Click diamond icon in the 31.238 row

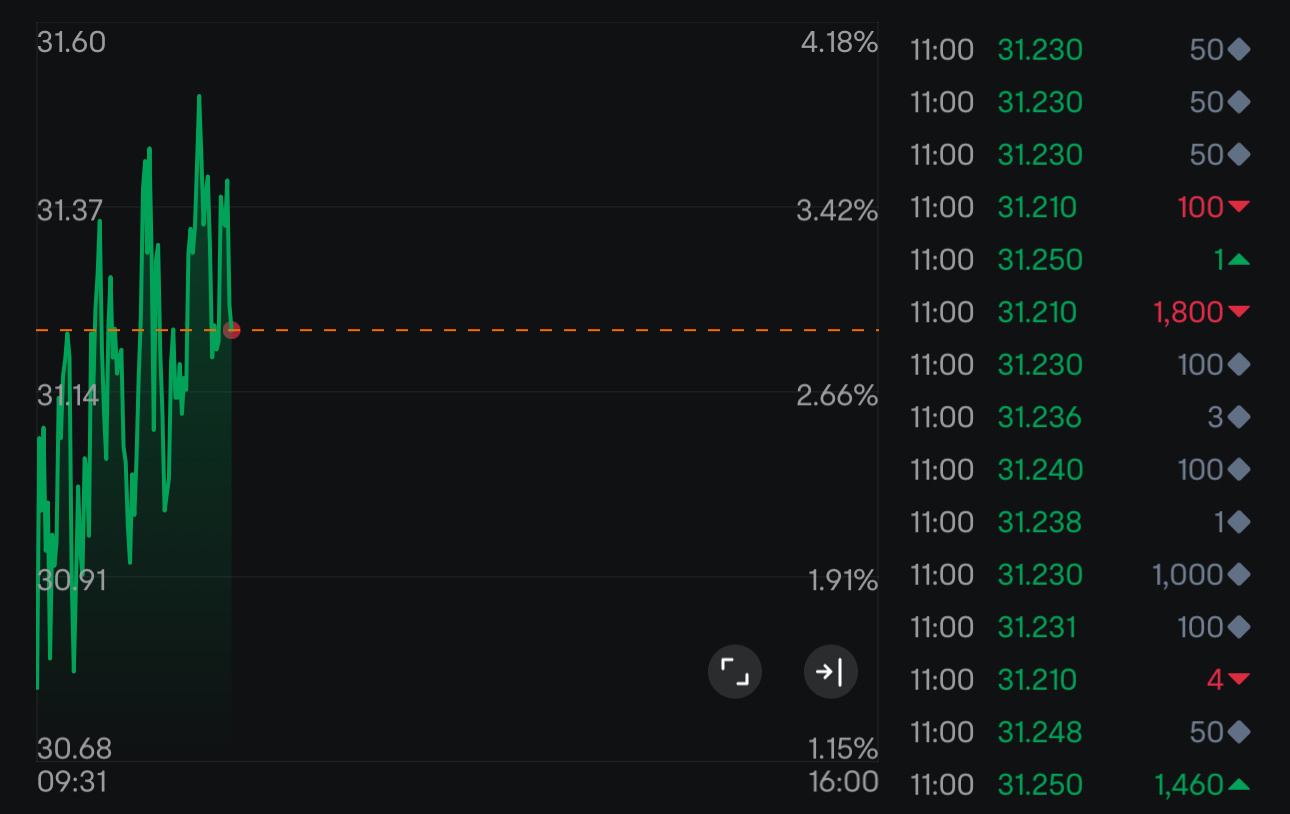1239,522
